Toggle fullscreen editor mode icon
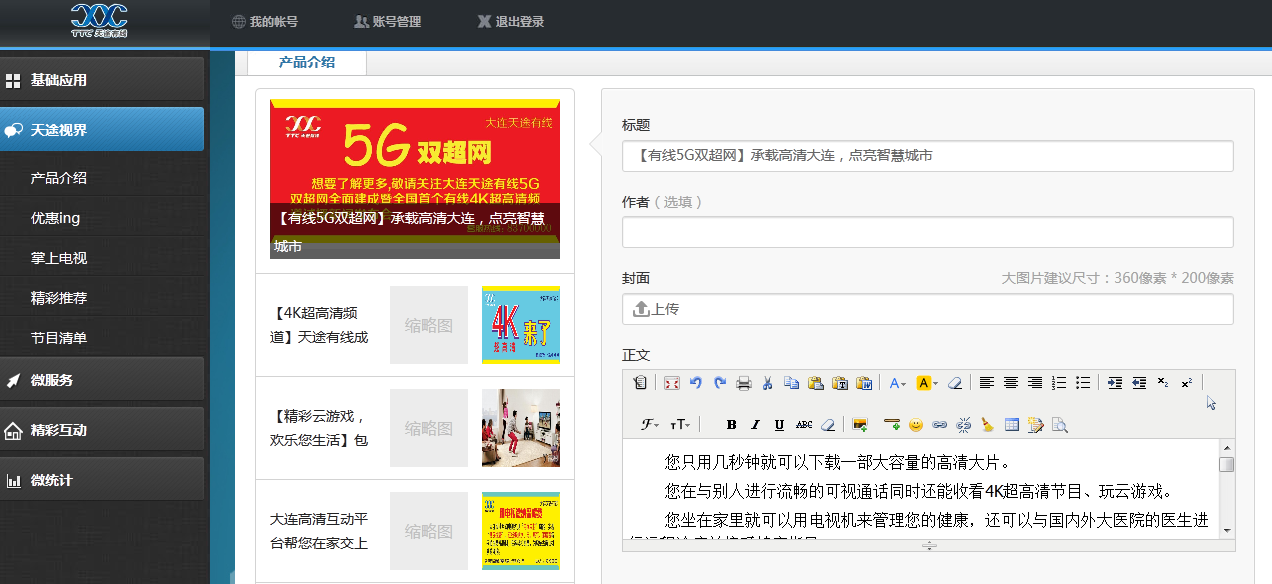Screen dimensions: 1272x584 pos(671,383)
